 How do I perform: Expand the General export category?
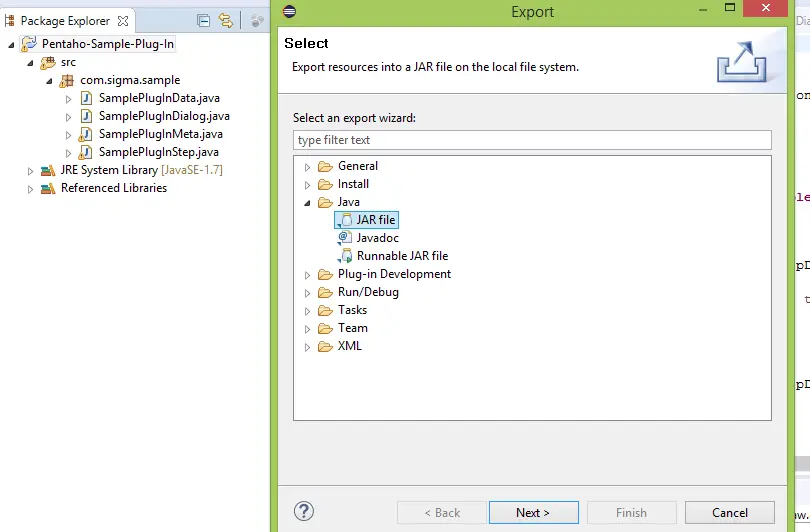coord(307,167)
